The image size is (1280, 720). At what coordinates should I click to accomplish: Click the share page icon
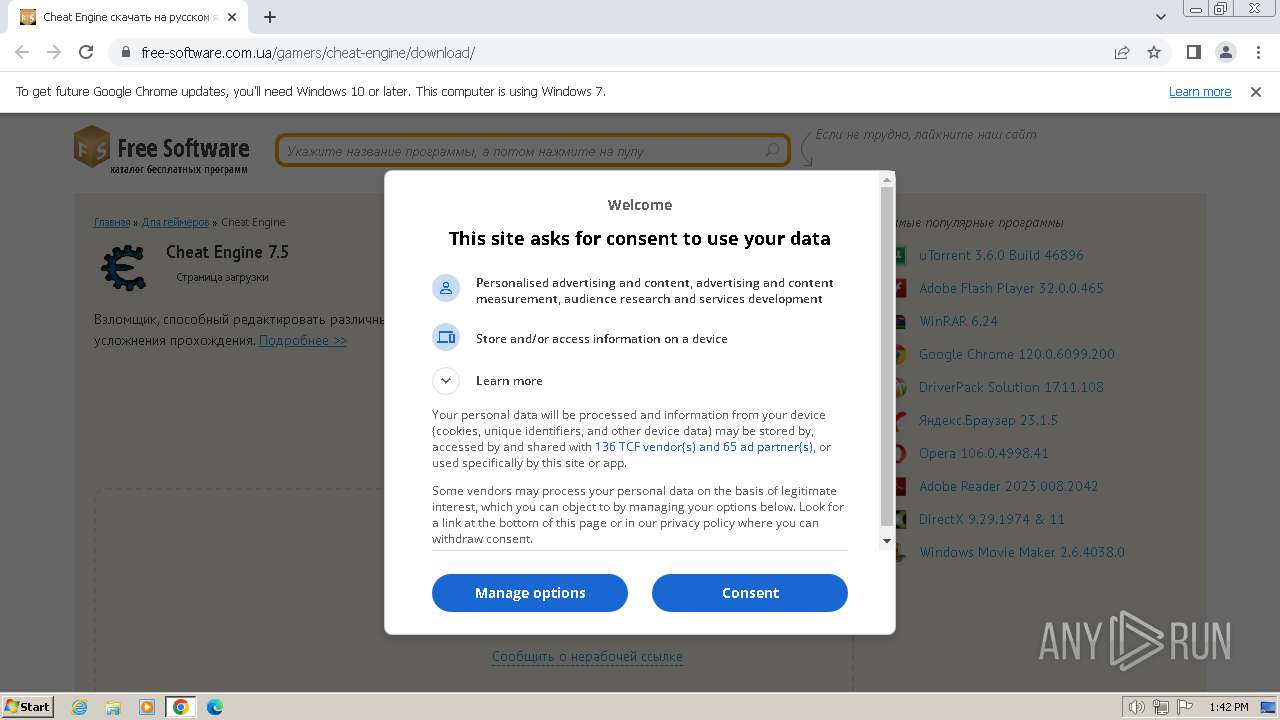pos(1122,52)
